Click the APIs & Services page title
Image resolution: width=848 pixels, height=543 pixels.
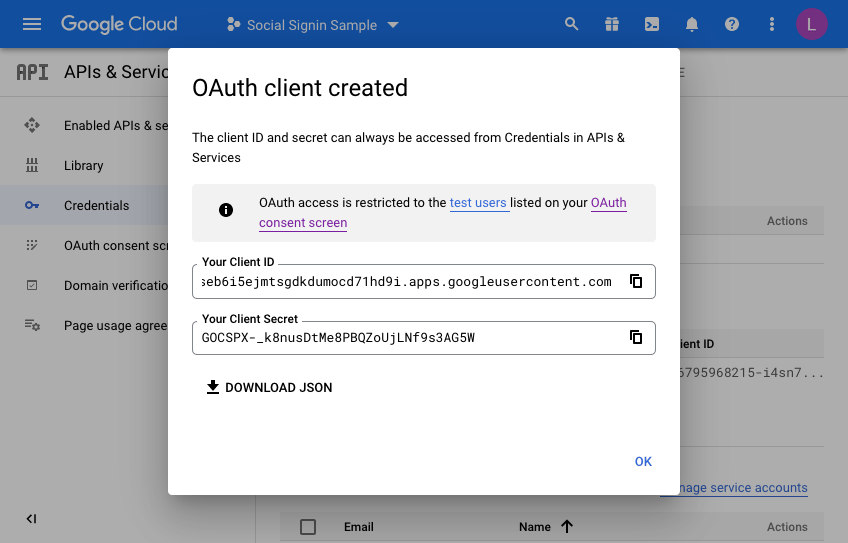coord(116,72)
